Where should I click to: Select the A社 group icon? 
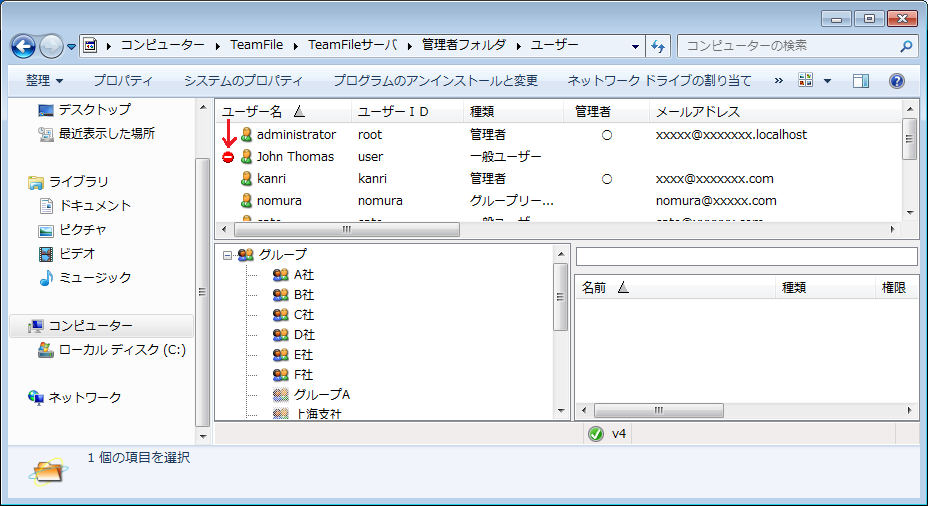(x=281, y=275)
